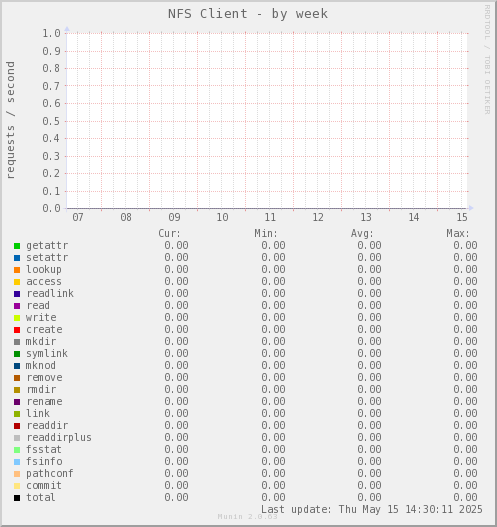Screen dimensions: 497x527
Task: Click the Max: column header
Action: (x=458, y=233)
